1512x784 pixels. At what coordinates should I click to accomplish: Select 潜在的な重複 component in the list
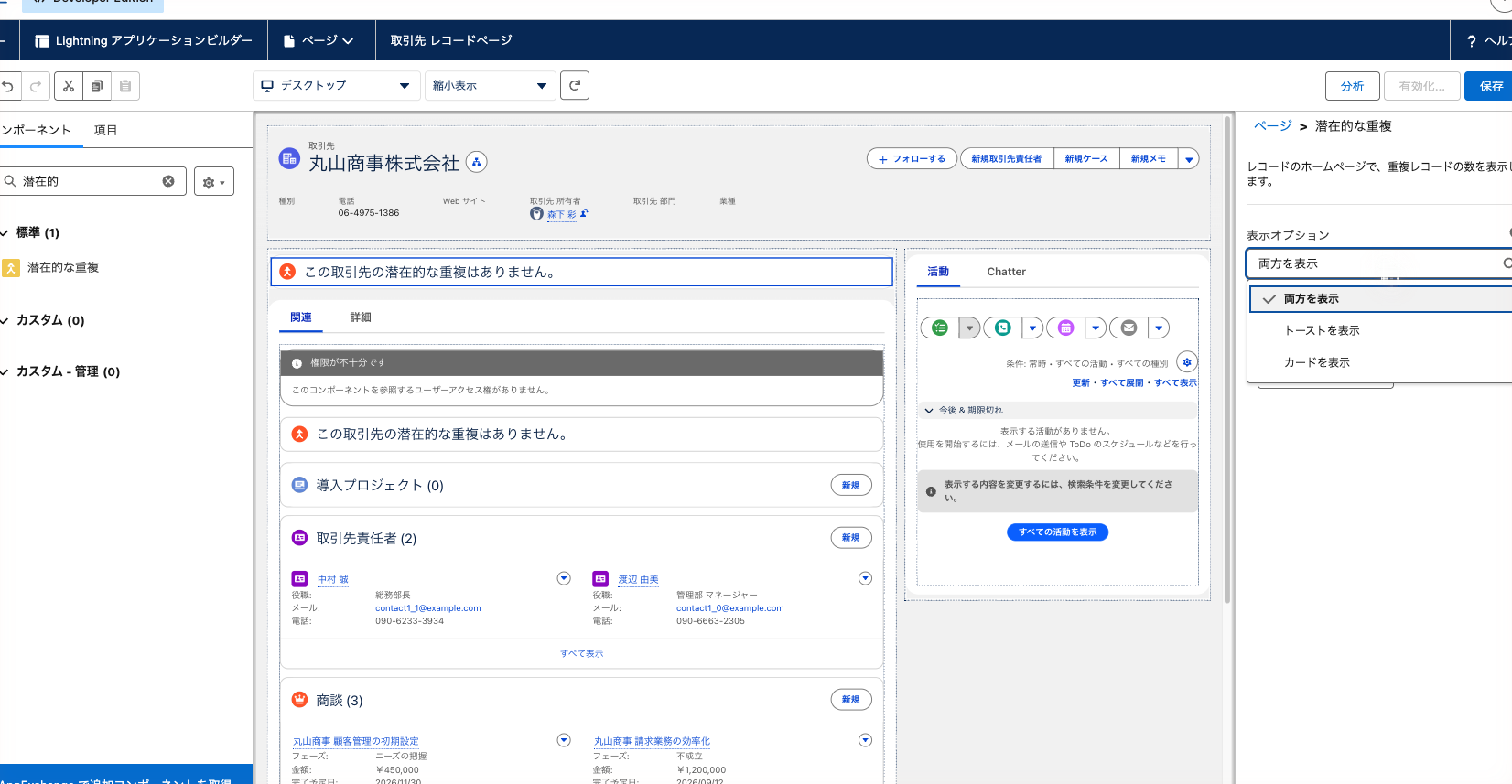point(63,267)
